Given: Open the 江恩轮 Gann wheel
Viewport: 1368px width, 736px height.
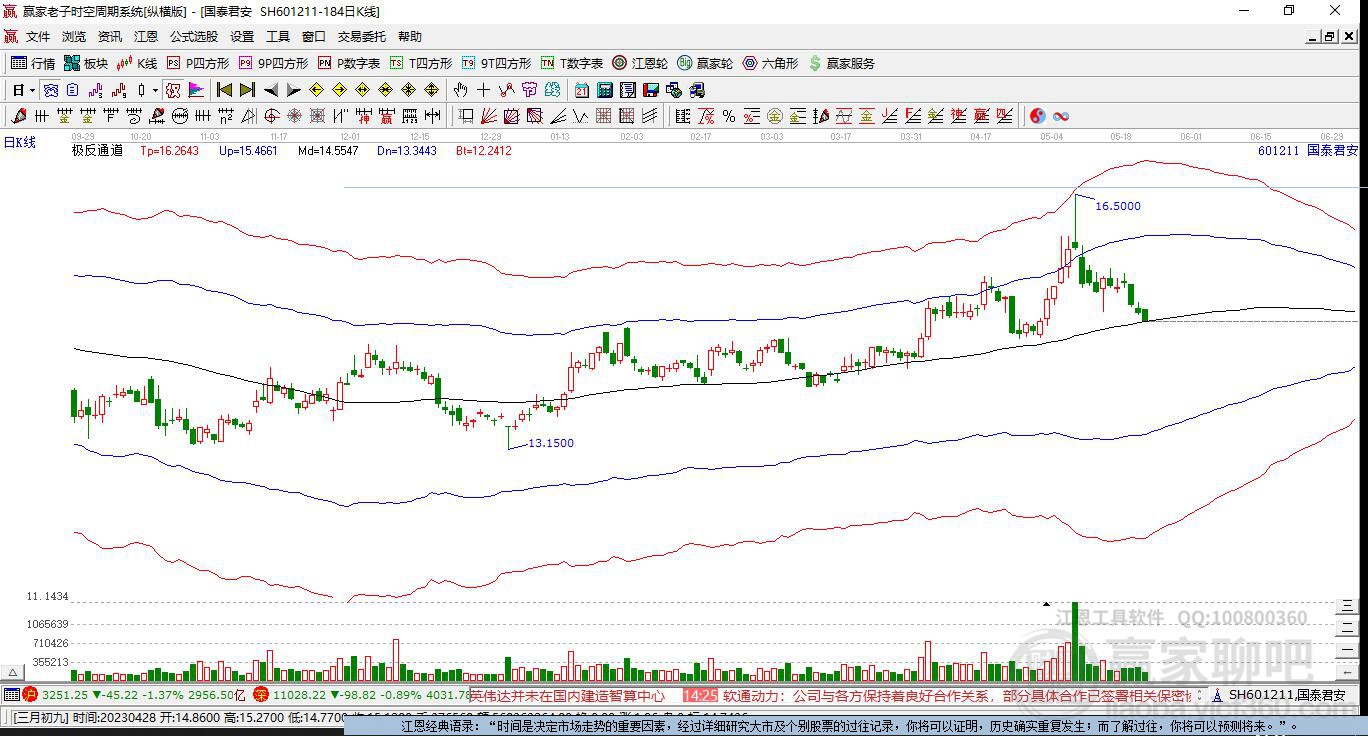Looking at the screenshot, I should 641,63.
